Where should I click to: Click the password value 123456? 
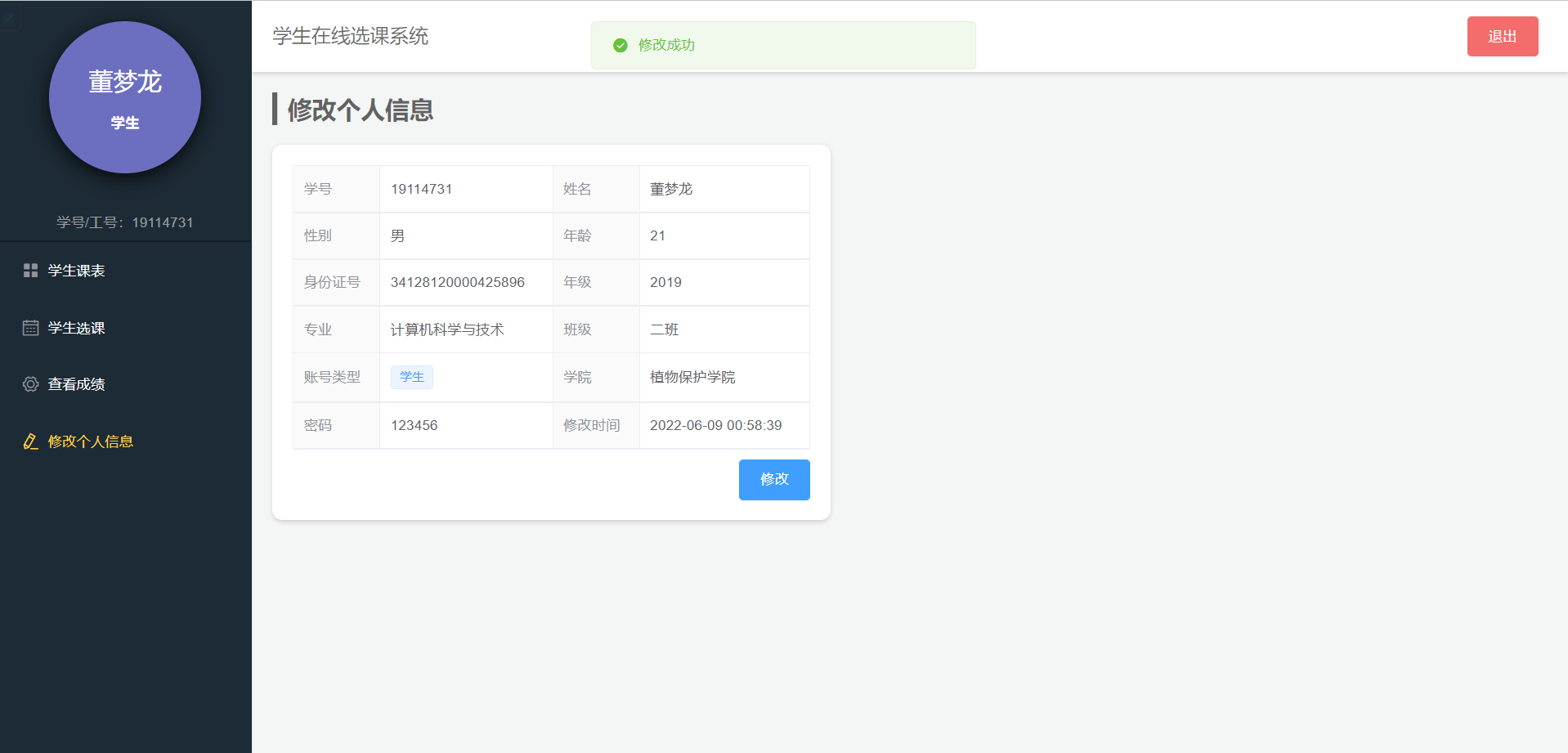click(414, 425)
